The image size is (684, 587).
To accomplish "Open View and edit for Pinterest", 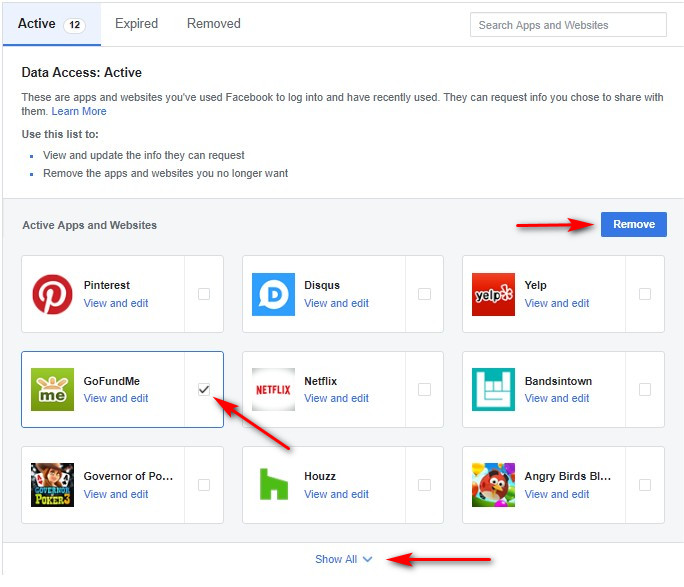I will (x=116, y=303).
